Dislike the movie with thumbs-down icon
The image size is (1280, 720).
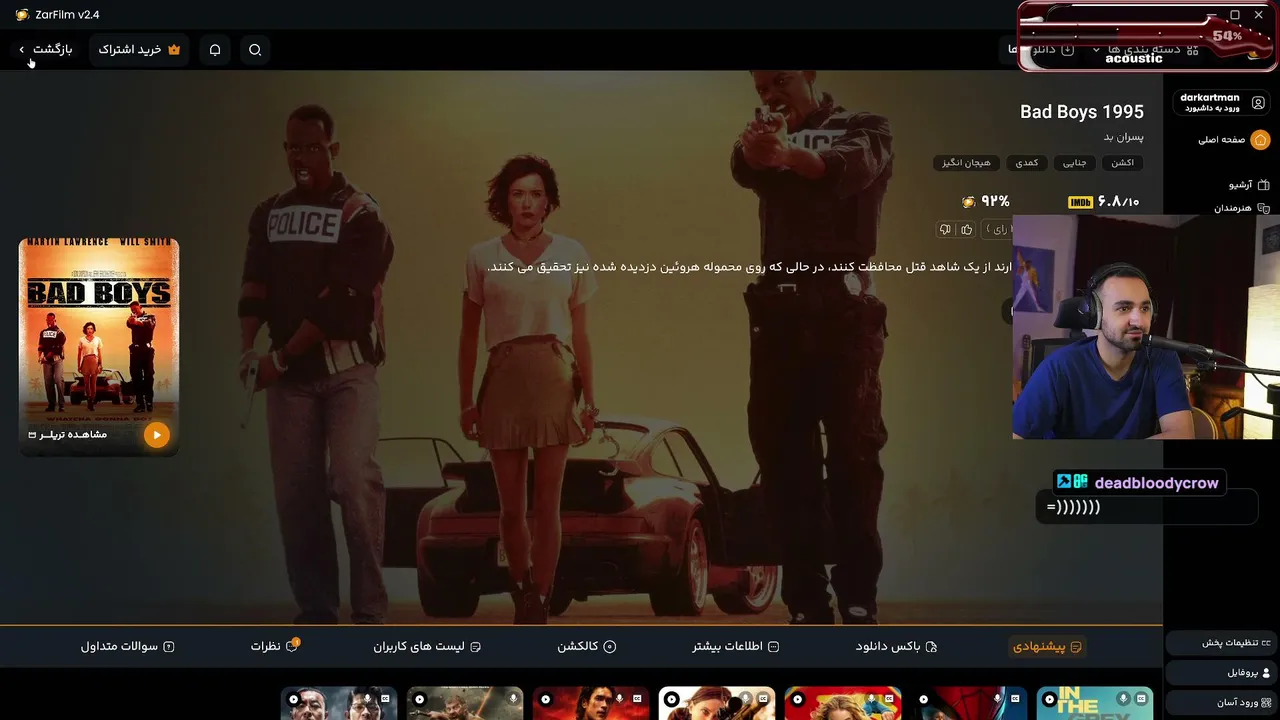(x=945, y=230)
